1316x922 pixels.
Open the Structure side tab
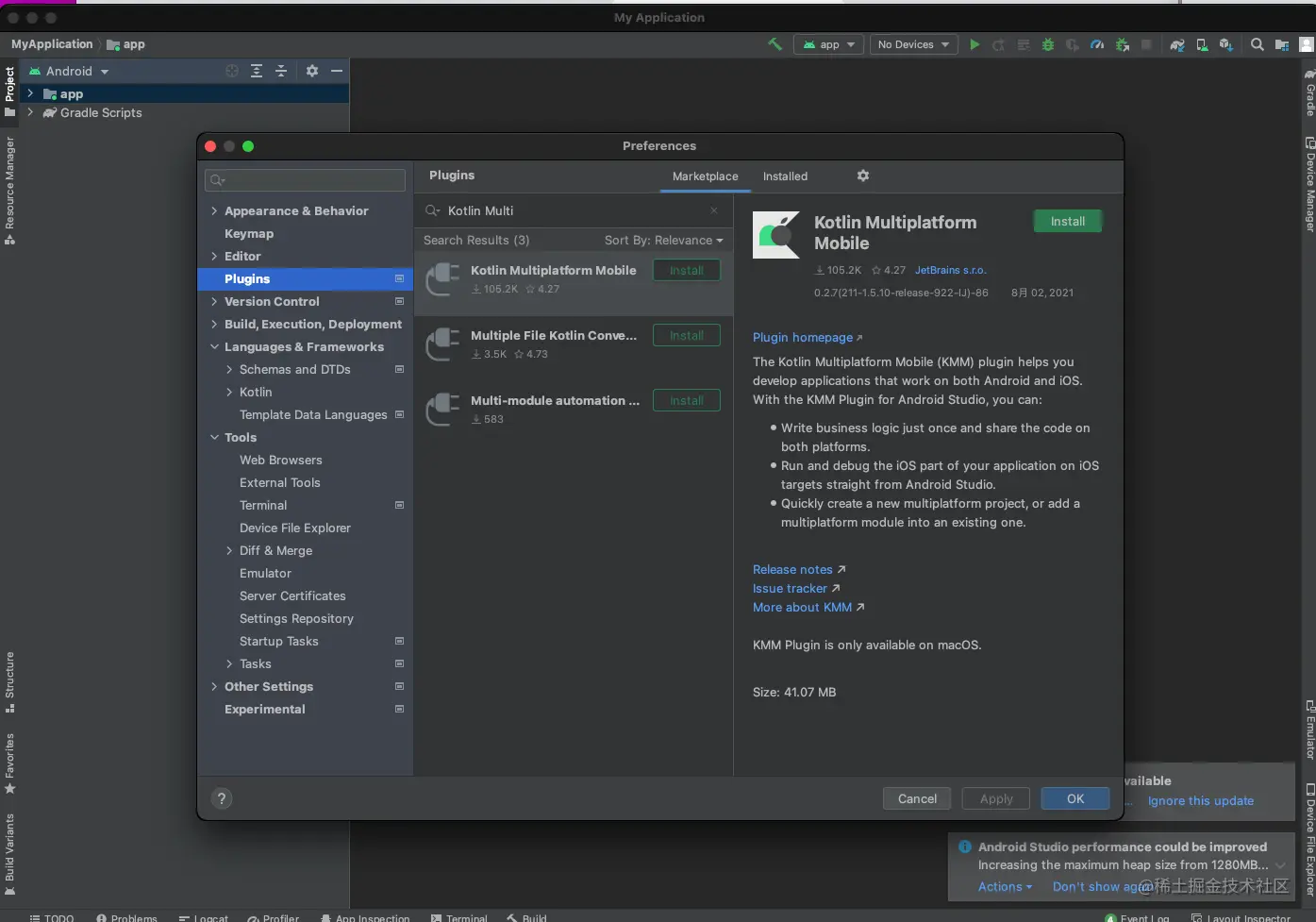click(x=9, y=682)
